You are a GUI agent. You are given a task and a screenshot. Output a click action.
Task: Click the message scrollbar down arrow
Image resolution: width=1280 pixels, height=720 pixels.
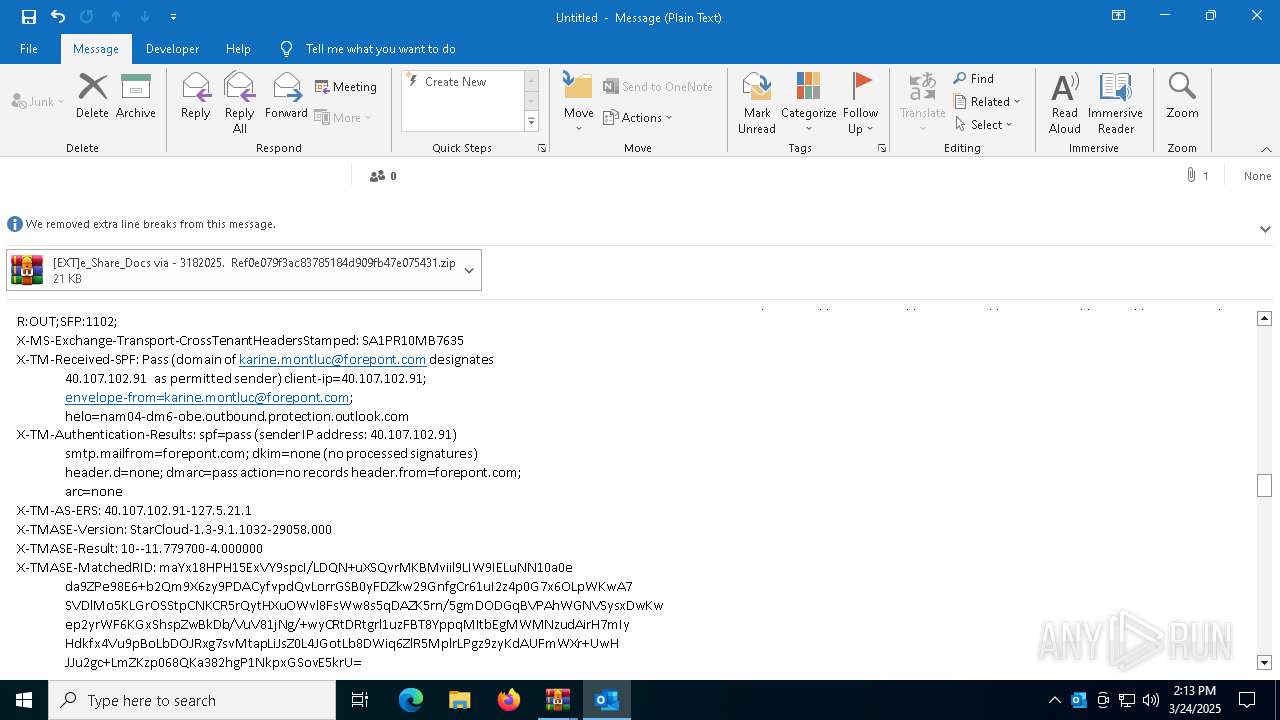1264,662
